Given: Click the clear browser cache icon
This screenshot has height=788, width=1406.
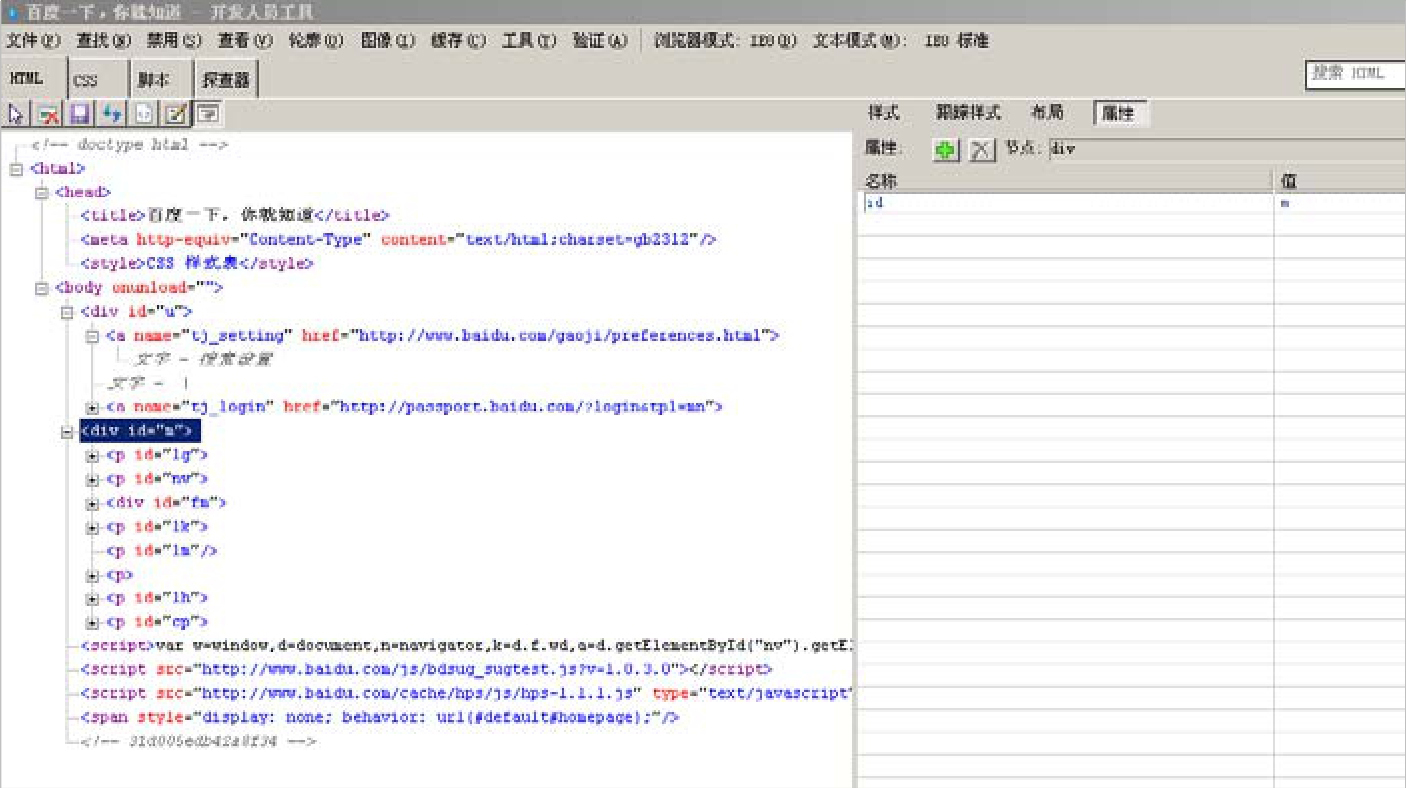Looking at the screenshot, I should [x=48, y=114].
